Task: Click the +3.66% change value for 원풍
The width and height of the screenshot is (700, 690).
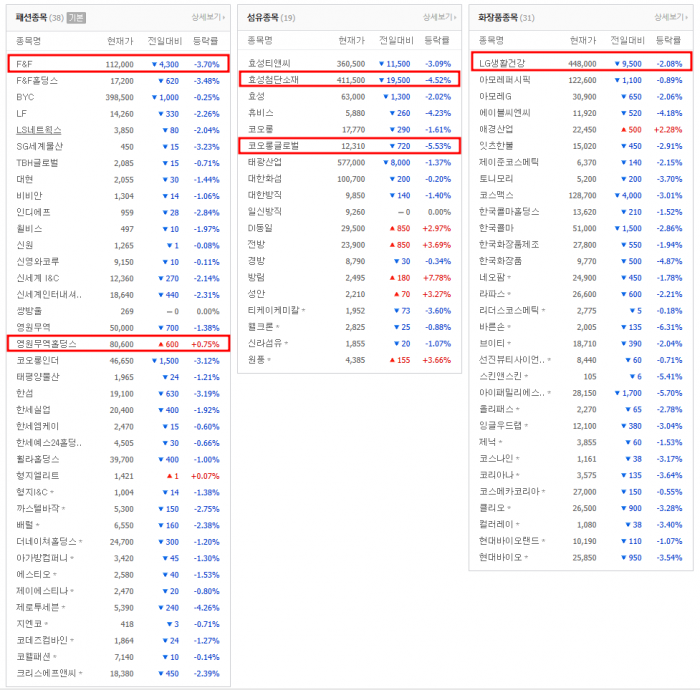Action: click(x=437, y=360)
